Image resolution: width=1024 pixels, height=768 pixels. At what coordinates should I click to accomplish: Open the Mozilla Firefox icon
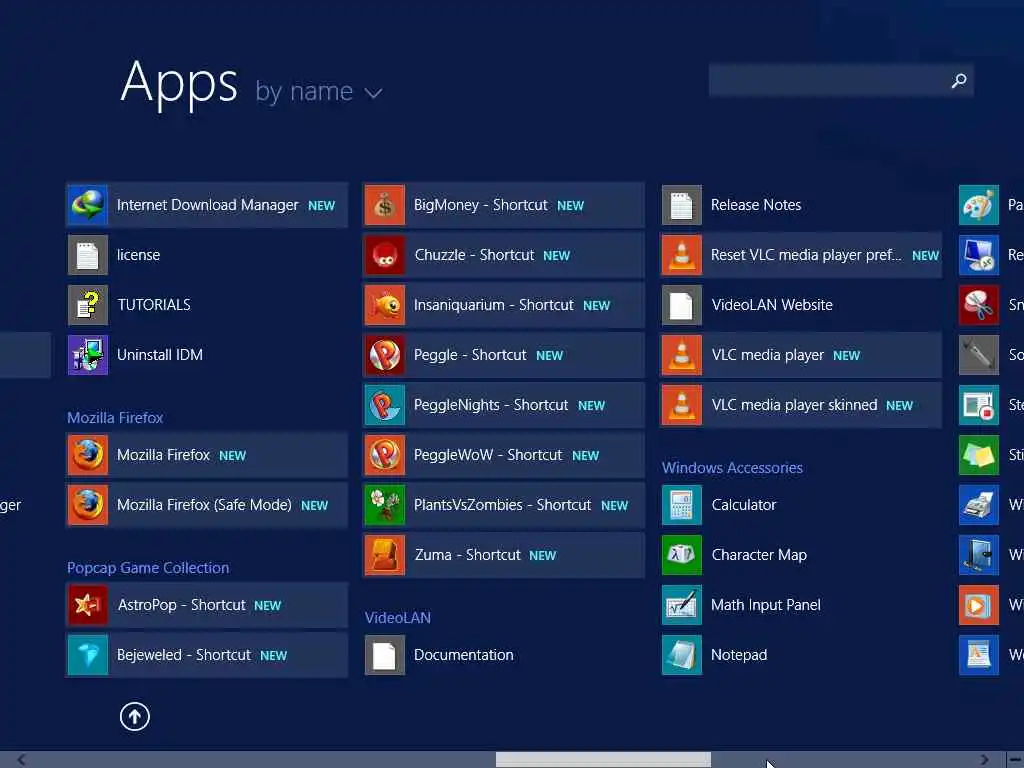88,455
